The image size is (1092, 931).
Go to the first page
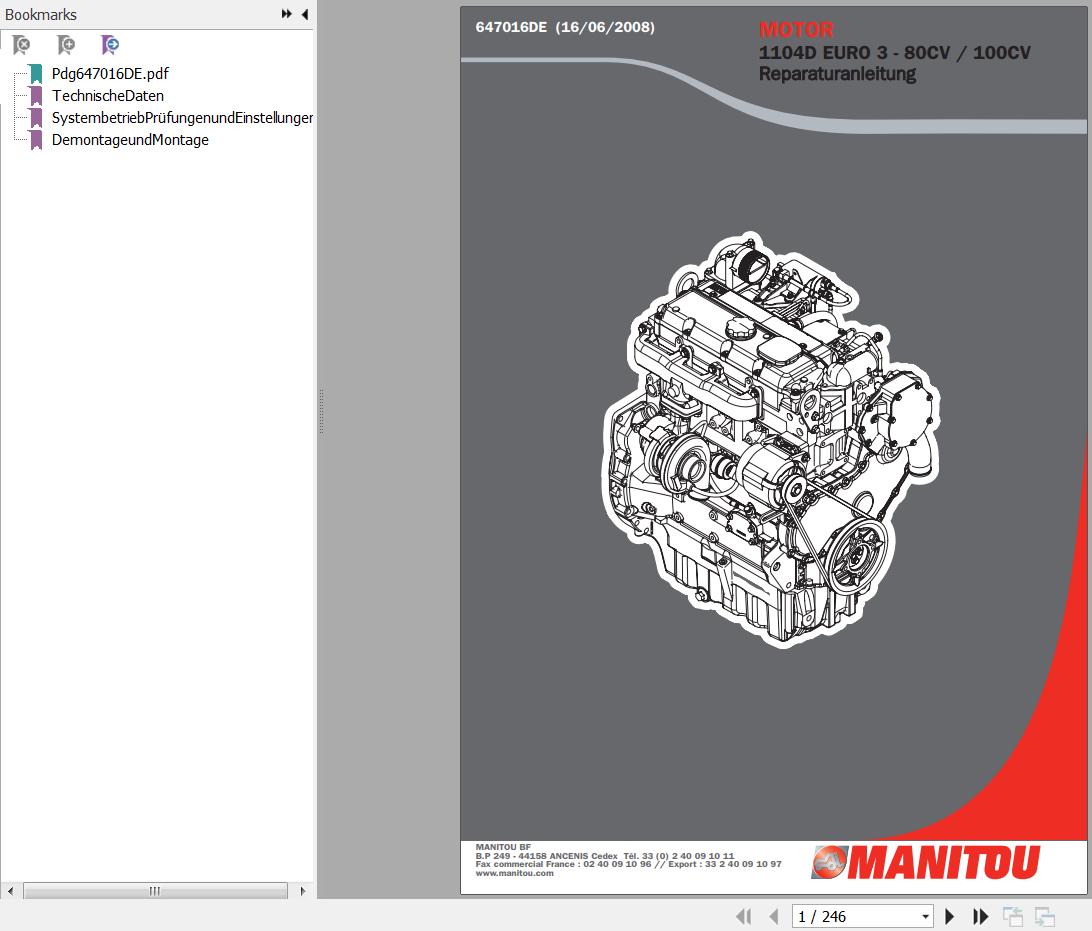(744, 916)
